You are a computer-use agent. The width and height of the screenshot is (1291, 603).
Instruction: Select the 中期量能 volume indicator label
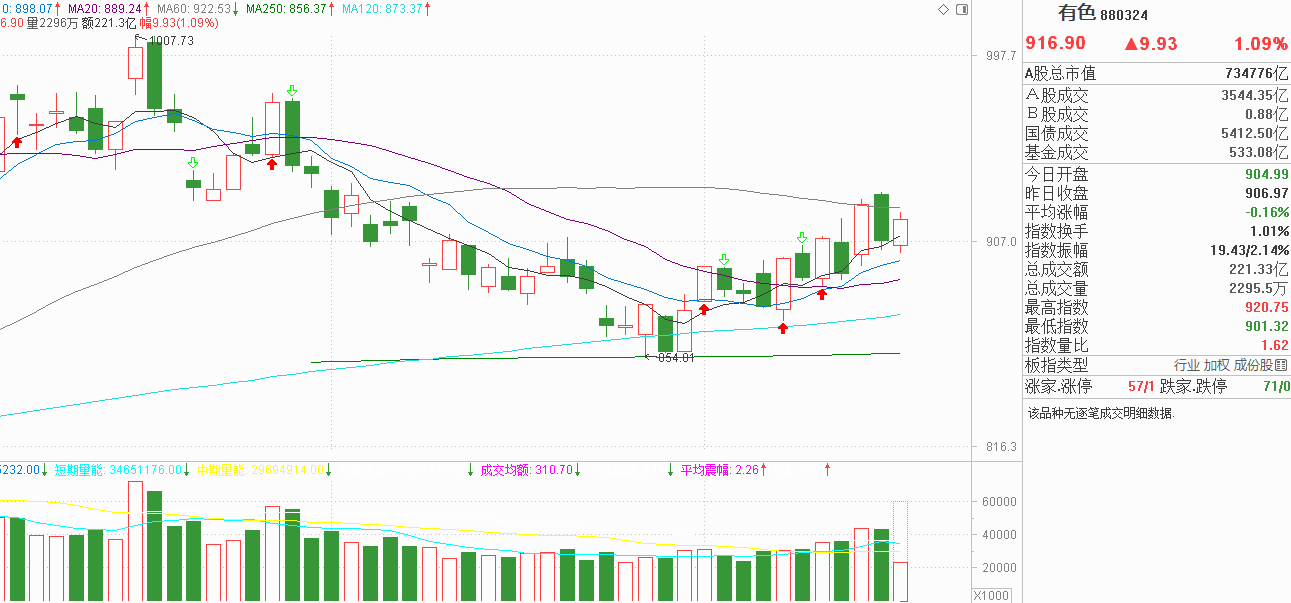click(x=260, y=469)
